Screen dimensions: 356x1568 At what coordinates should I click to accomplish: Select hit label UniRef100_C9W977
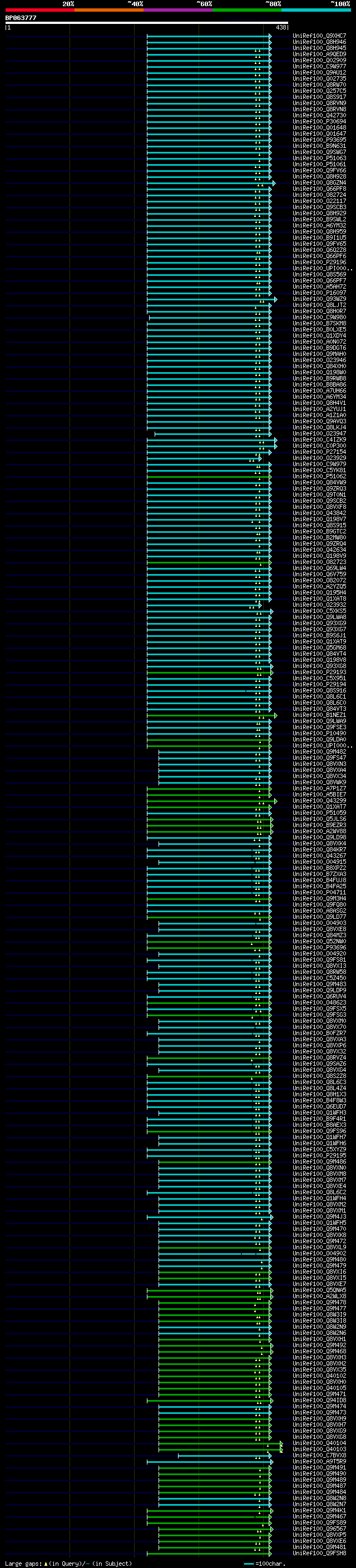tap(319, 66)
